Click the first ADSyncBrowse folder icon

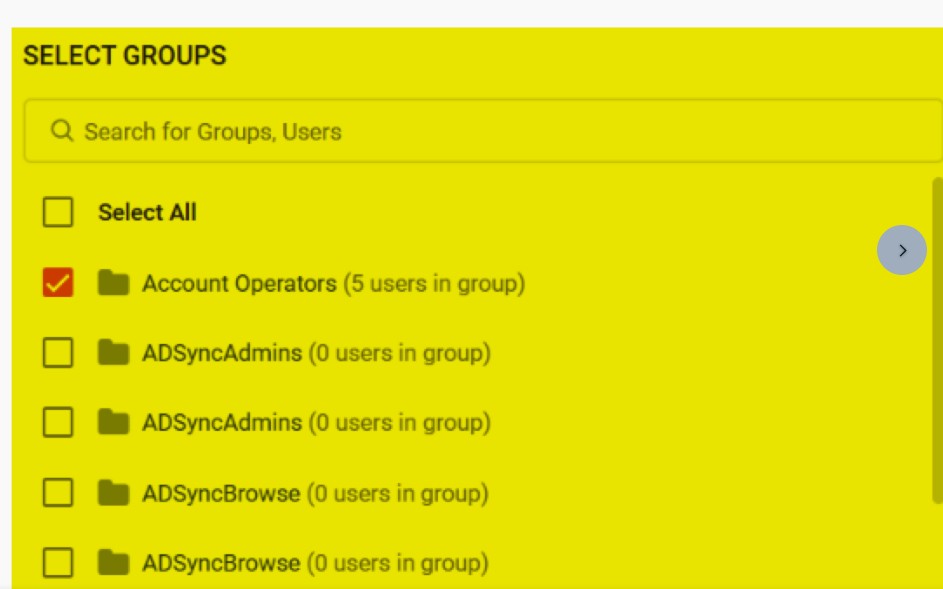click(114, 493)
